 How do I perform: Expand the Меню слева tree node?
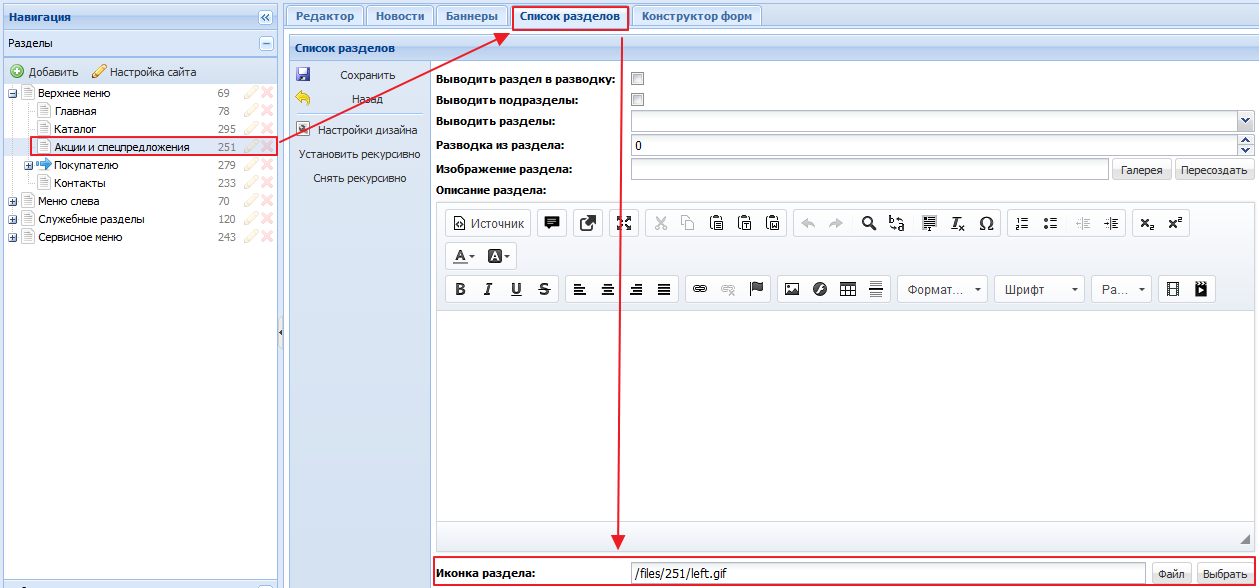pyautogui.click(x=13, y=201)
